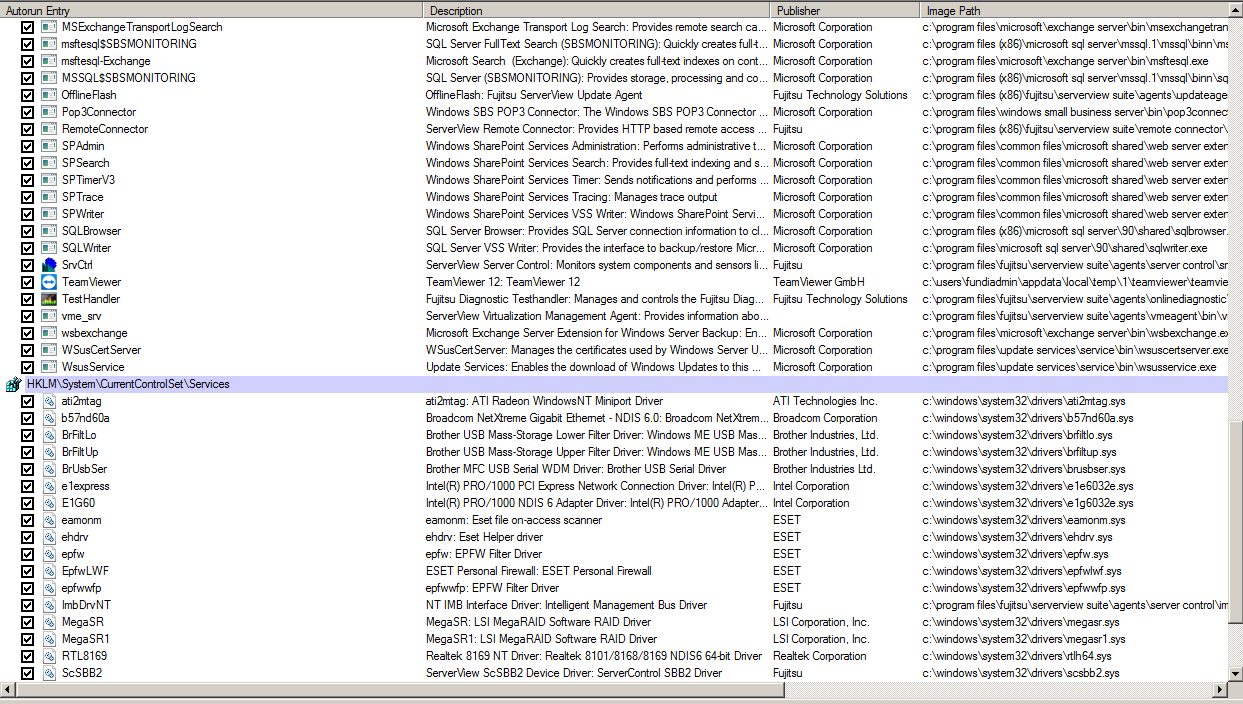
Task: Uncheck the E1G60 driver checkbox
Action: coord(28,503)
